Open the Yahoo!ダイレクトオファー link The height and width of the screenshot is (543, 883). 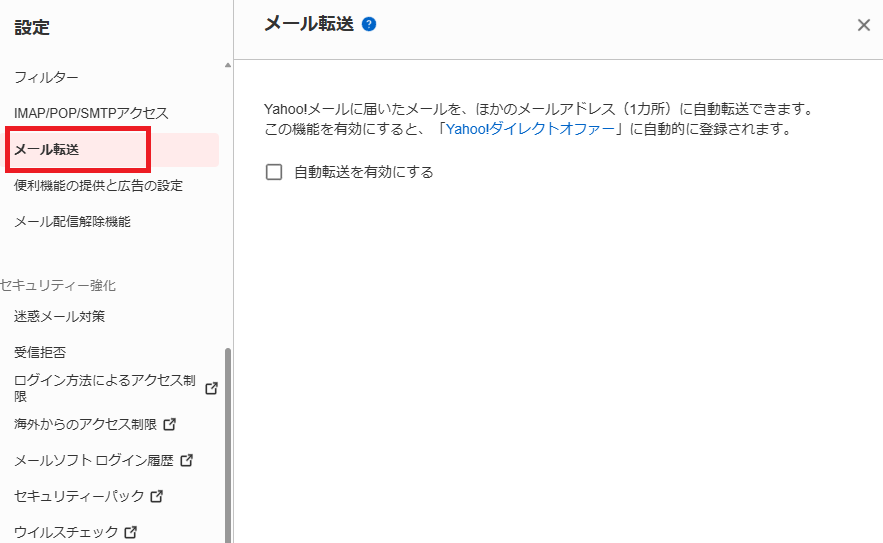529,129
